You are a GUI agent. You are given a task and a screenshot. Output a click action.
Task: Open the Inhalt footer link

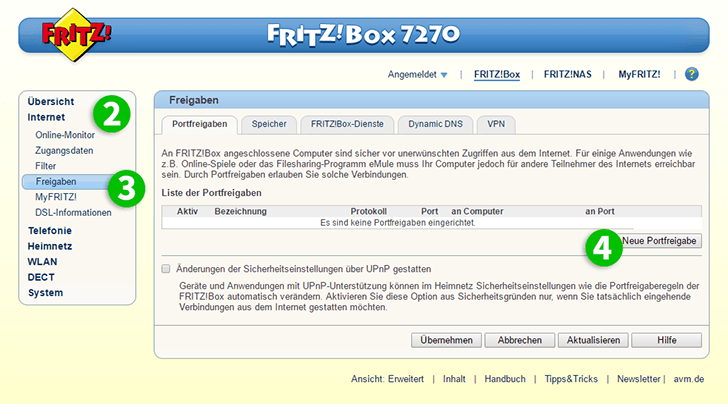pos(454,379)
